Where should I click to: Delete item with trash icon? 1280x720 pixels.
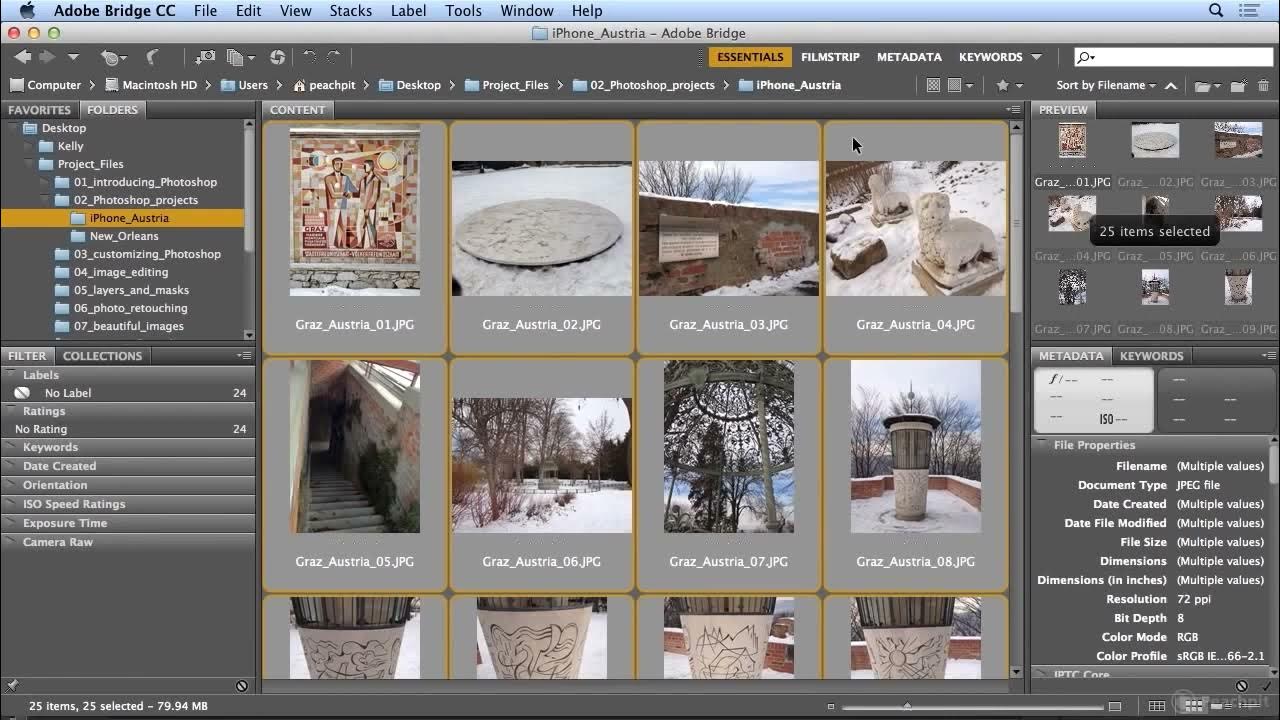point(1263,85)
